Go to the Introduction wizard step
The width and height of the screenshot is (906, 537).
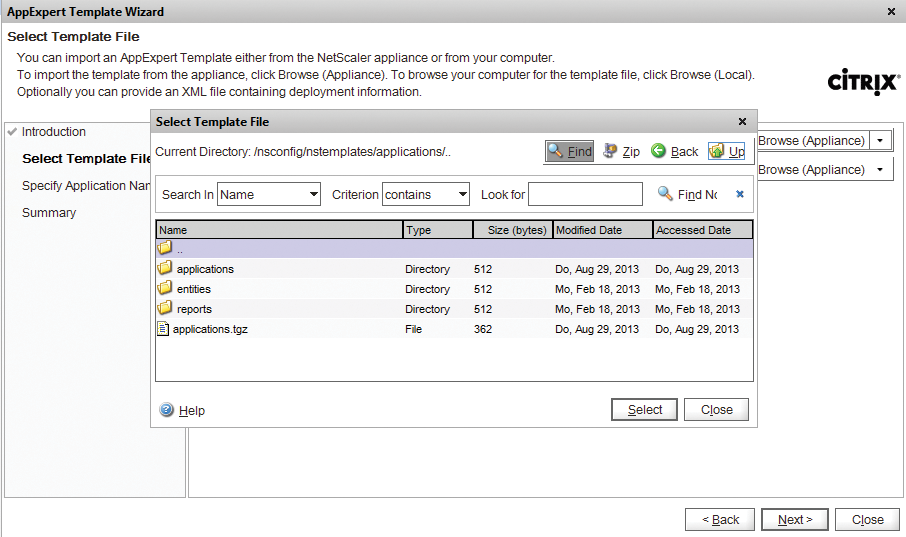[54, 132]
